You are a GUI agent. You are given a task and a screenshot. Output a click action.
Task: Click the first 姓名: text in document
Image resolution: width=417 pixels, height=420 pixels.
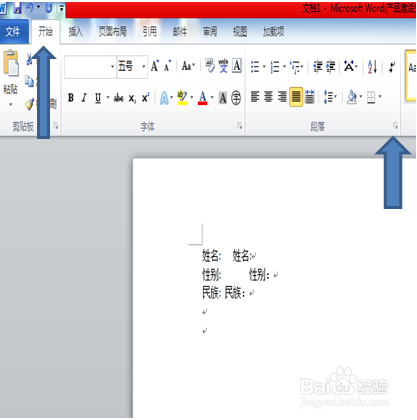click(x=212, y=256)
